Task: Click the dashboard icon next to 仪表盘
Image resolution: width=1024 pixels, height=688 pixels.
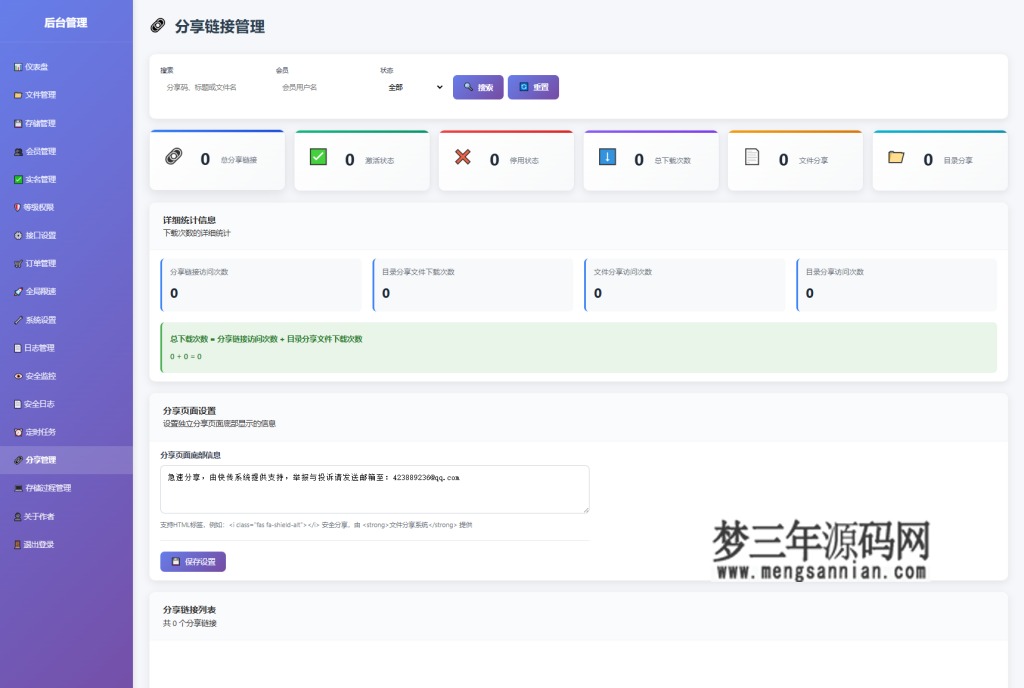Action: coord(17,67)
